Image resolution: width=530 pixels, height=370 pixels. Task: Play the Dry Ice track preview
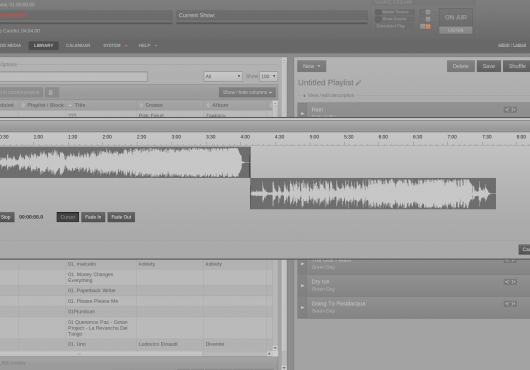(x=302, y=286)
